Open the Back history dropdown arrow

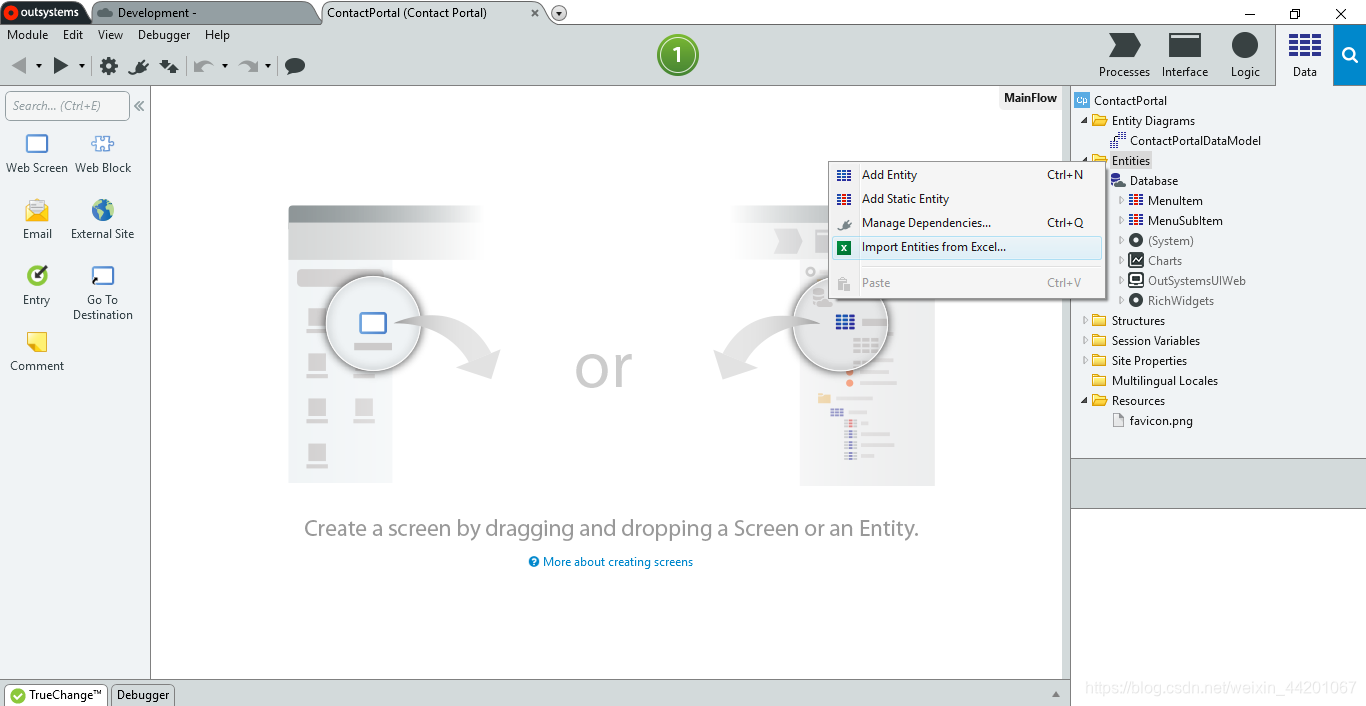click(x=39, y=66)
